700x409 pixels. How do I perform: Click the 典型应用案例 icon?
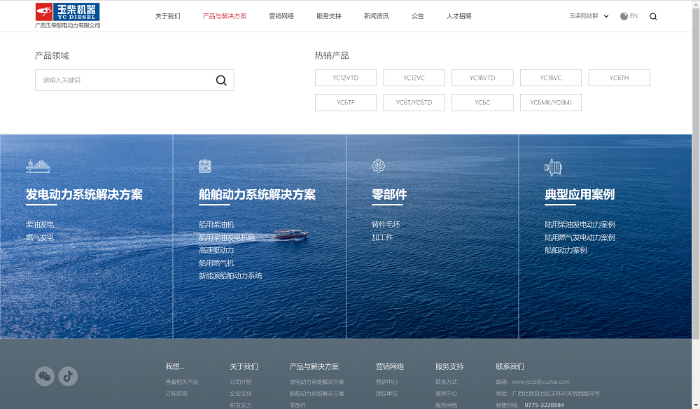coord(552,167)
